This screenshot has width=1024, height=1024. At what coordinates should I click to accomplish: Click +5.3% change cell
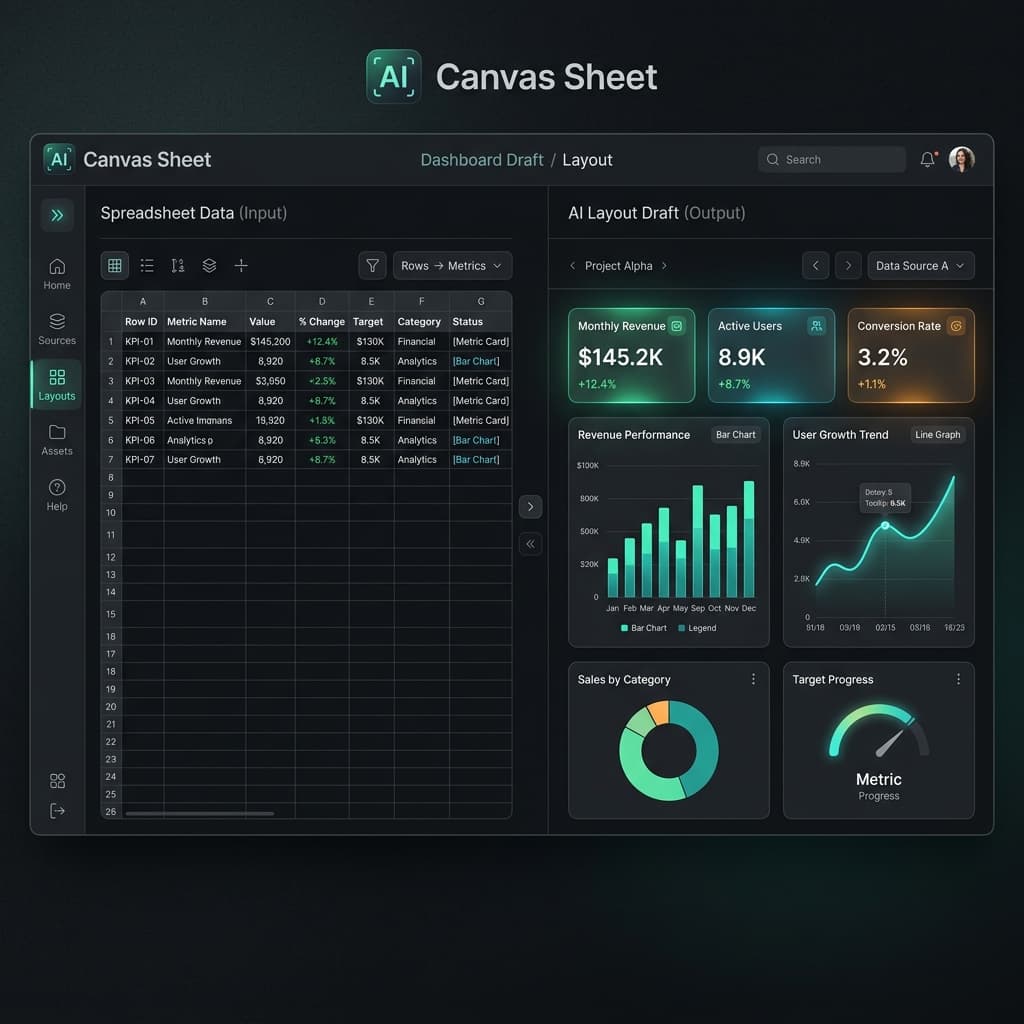[x=322, y=440]
